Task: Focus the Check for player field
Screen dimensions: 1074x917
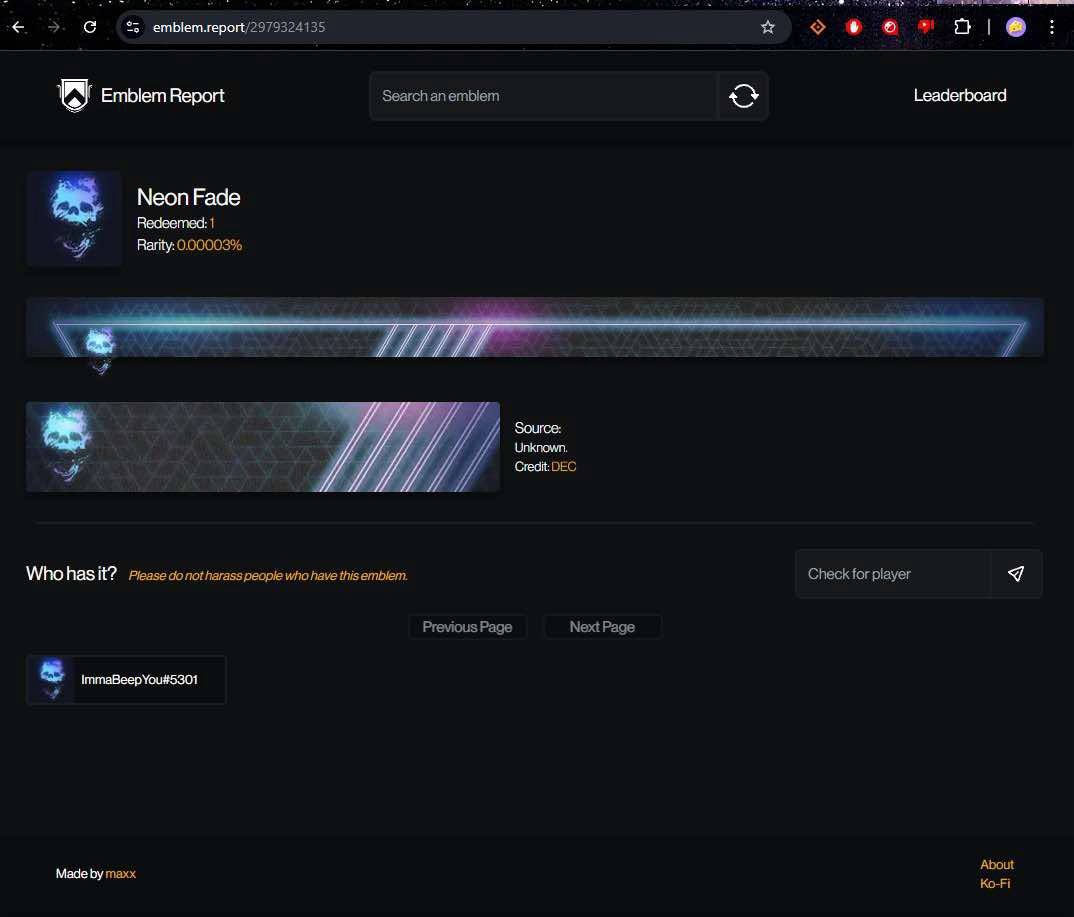Action: pos(893,574)
